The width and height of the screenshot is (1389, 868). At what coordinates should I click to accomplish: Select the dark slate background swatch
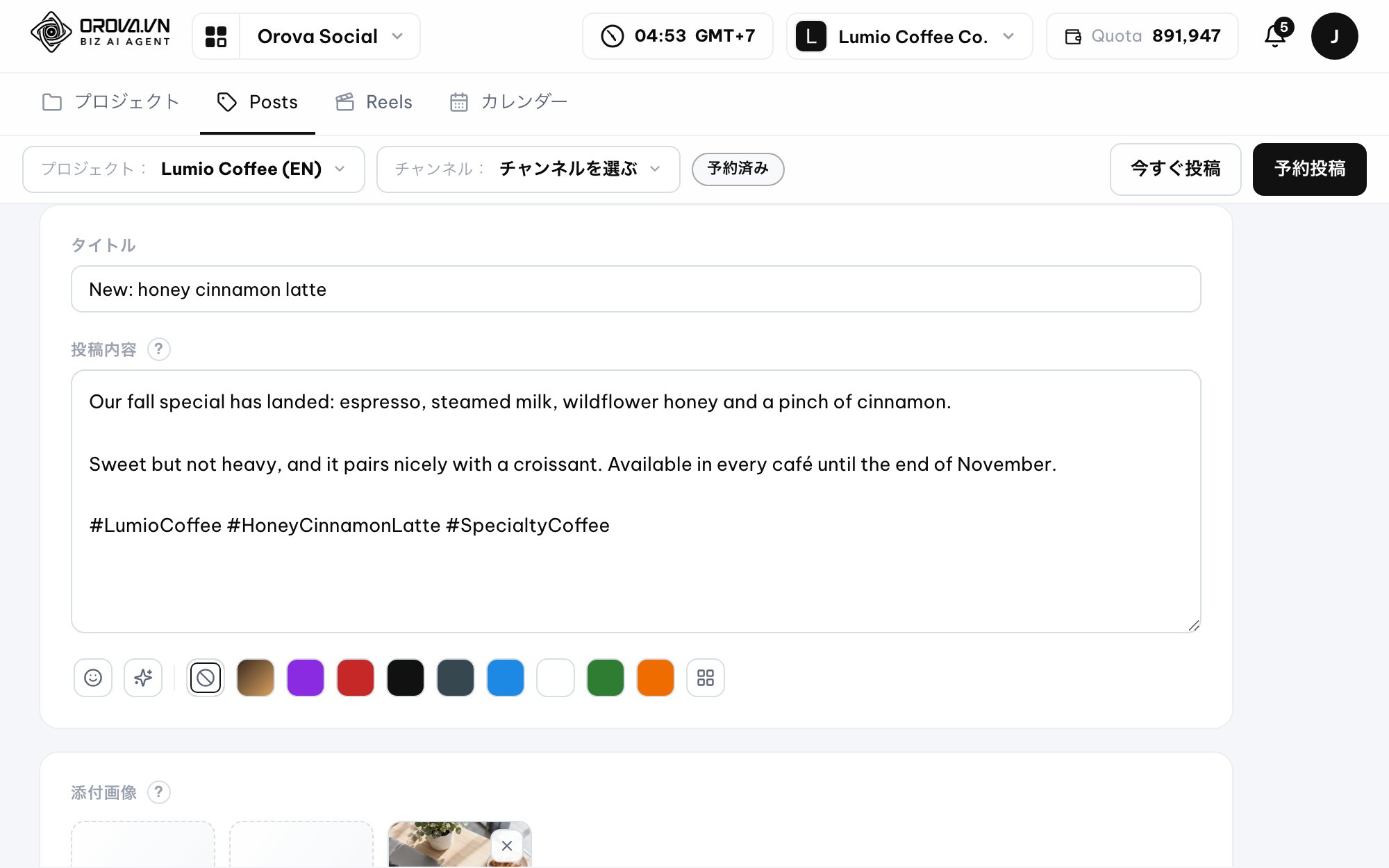tap(456, 677)
